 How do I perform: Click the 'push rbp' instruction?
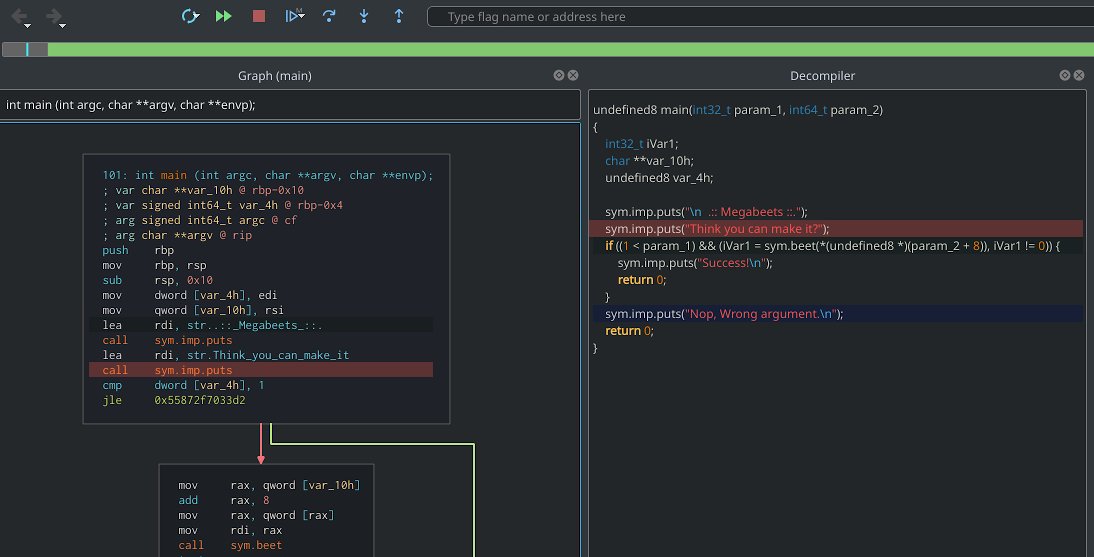point(138,250)
